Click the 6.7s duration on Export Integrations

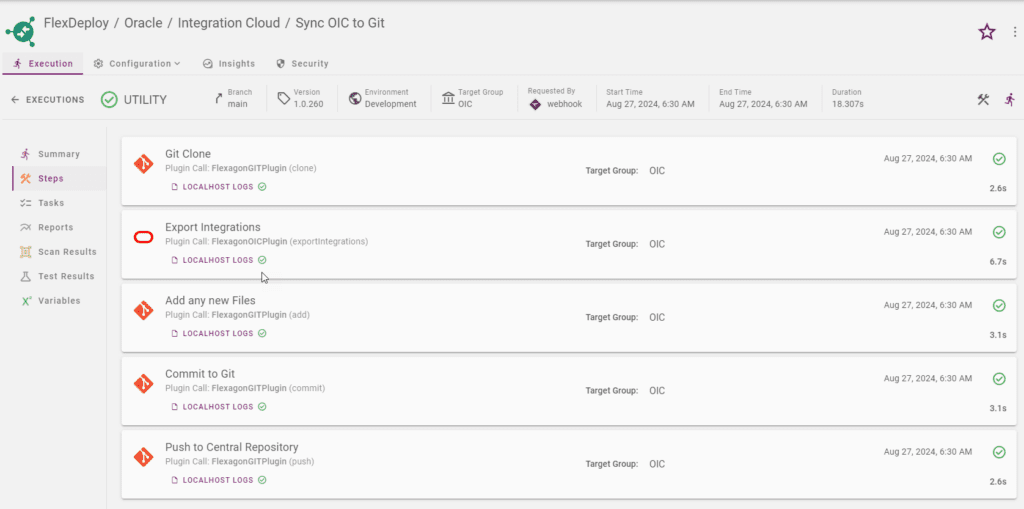pyautogui.click(x=998, y=261)
